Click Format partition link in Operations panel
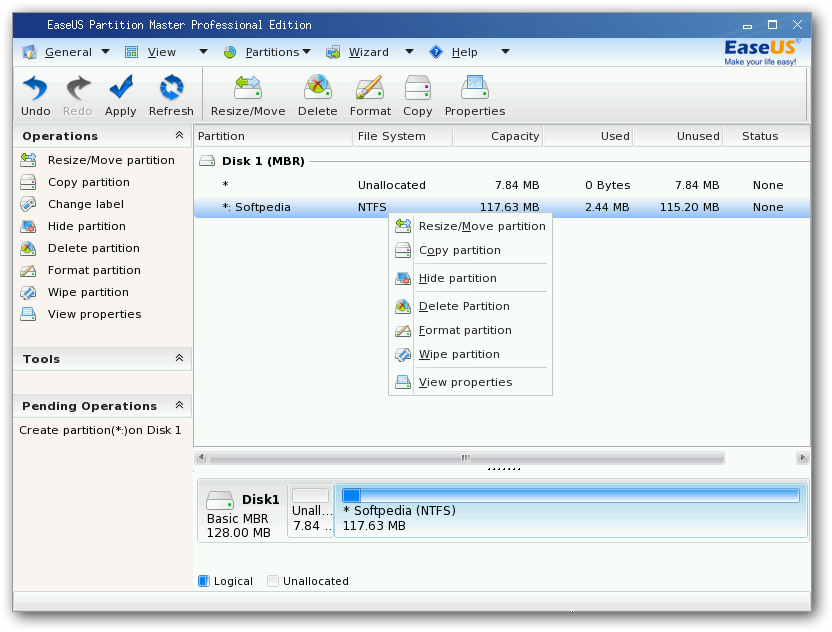Screen dimensions: 832x632 (x=94, y=270)
